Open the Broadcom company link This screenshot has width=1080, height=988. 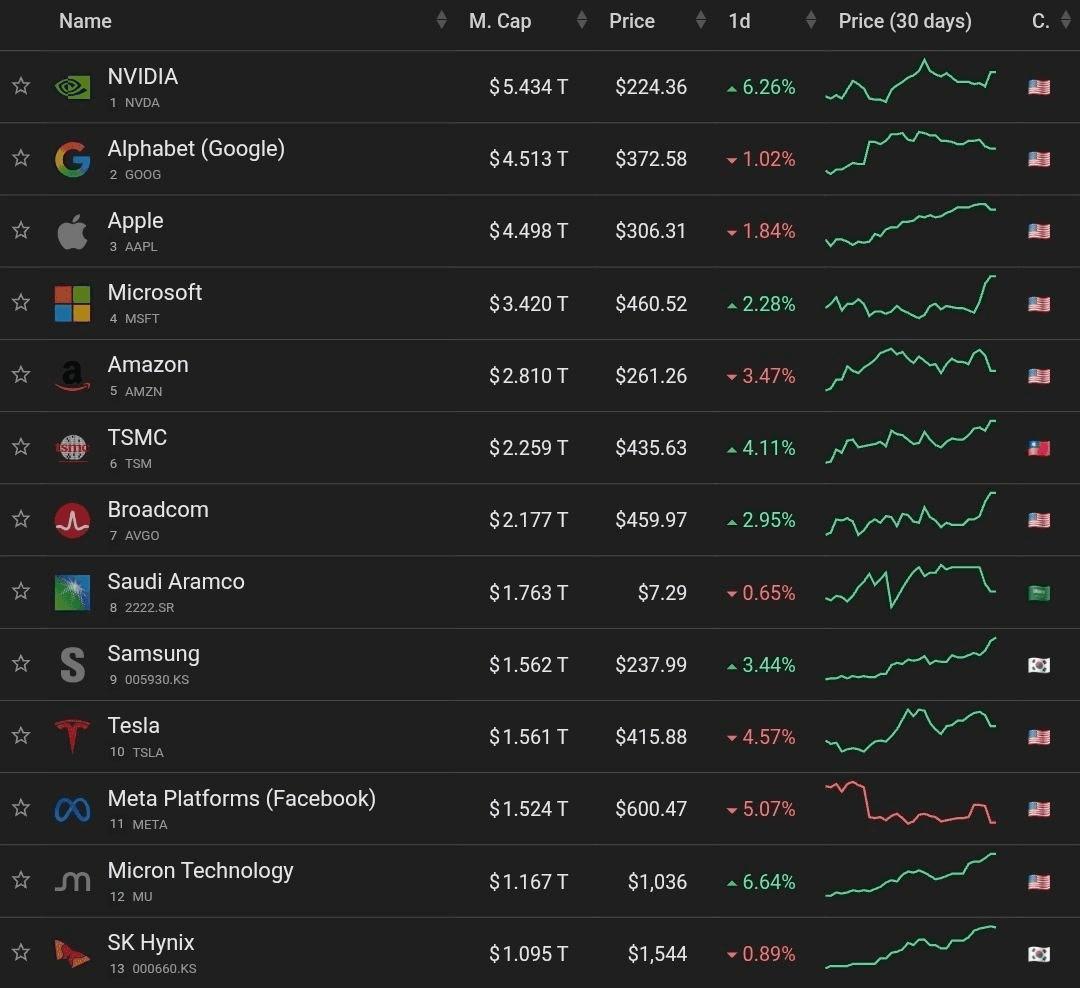point(158,509)
